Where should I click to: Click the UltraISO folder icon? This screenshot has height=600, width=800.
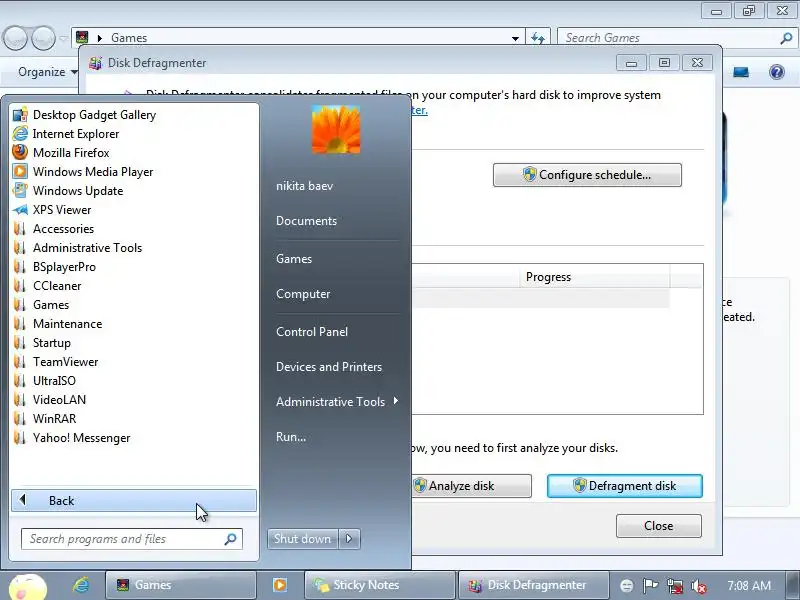[20, 381]
